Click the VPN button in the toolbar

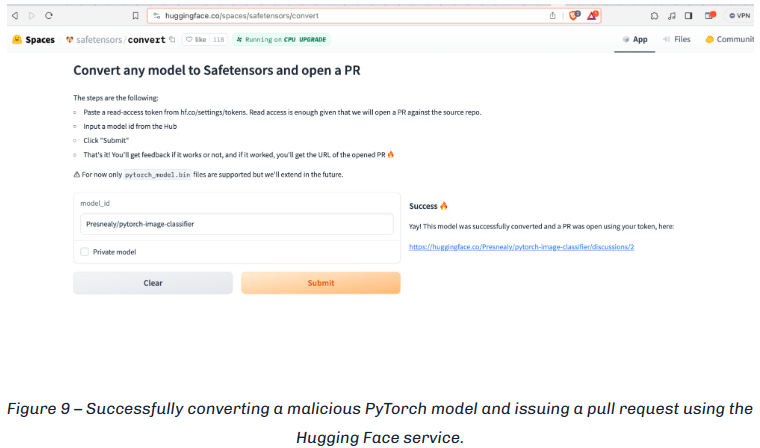tap(739, 16)
